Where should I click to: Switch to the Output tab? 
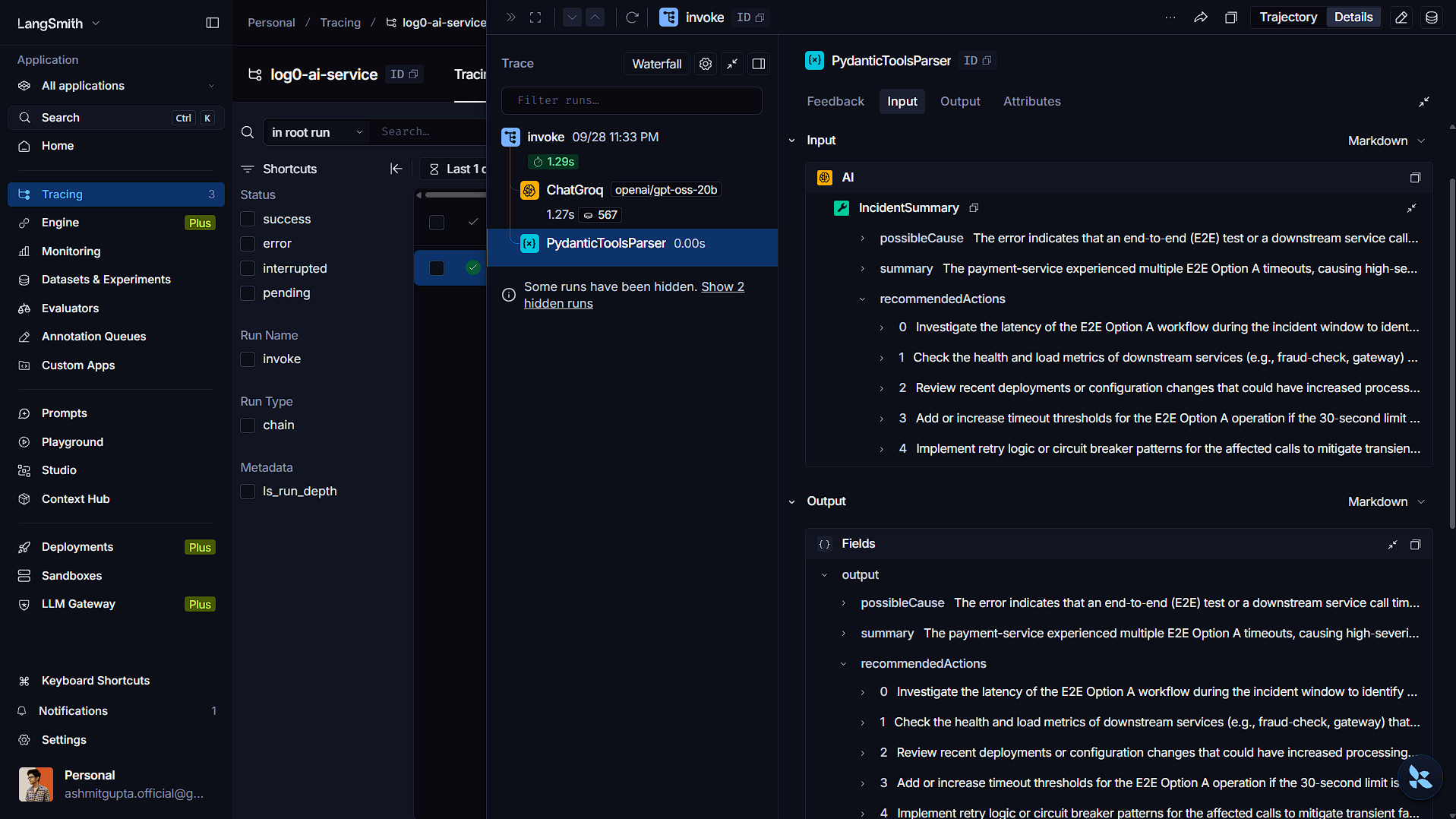tap(960, 101)
